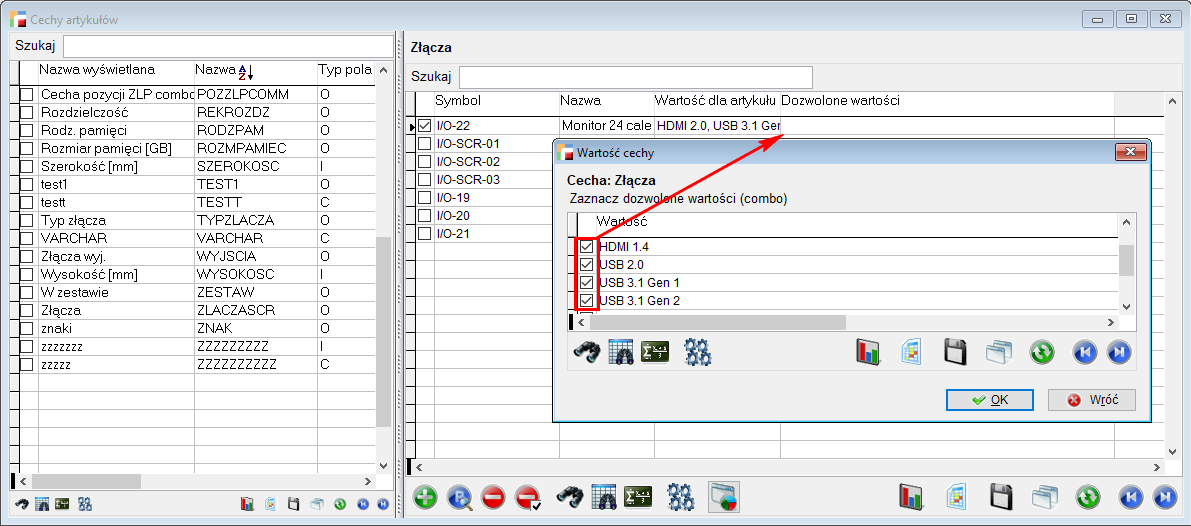Refresh the left features list
Image resolution: width=1191 pixels, height=526 pixels.
click(x=340, y=503)
